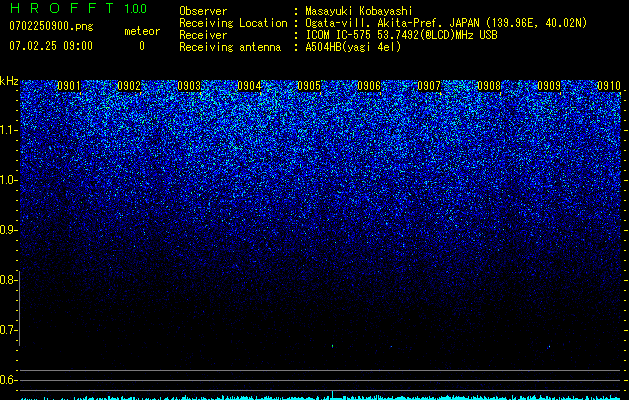This screenshot has width=629, height=400.
Task: Click the 1.1 kHz axis label
Action: pyautogui.click(x=8, y=130)
